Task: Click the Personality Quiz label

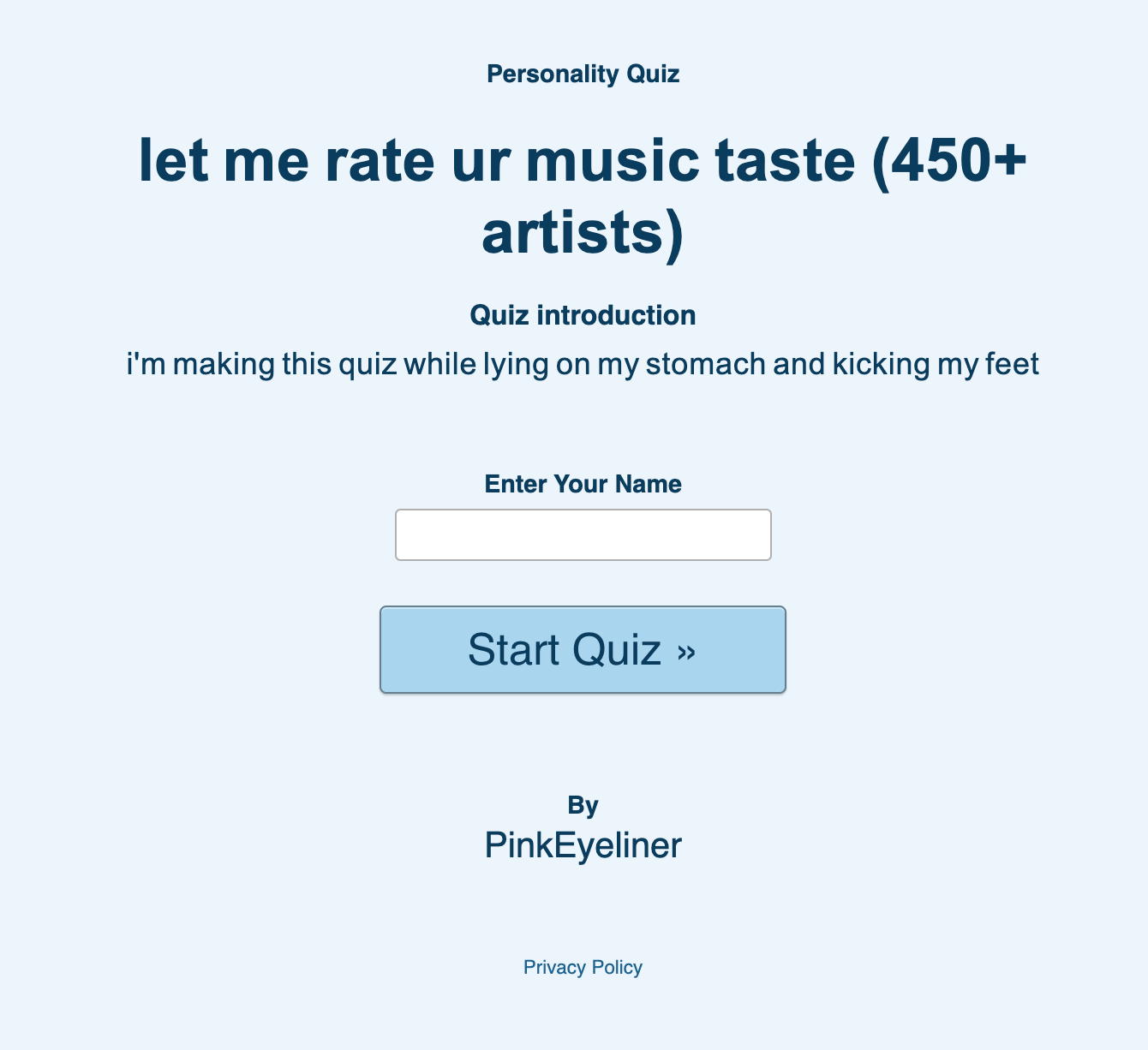Action: click(583, 74)
